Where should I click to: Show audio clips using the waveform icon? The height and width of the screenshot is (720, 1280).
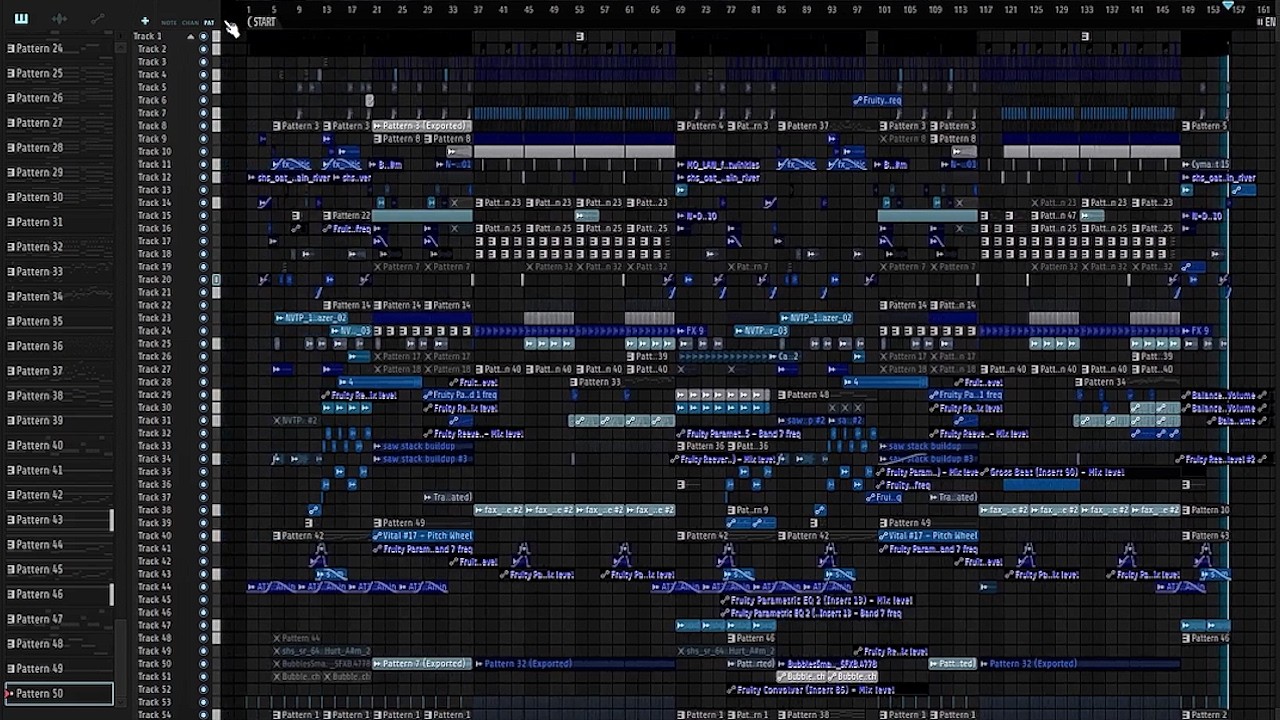[59, 19]
